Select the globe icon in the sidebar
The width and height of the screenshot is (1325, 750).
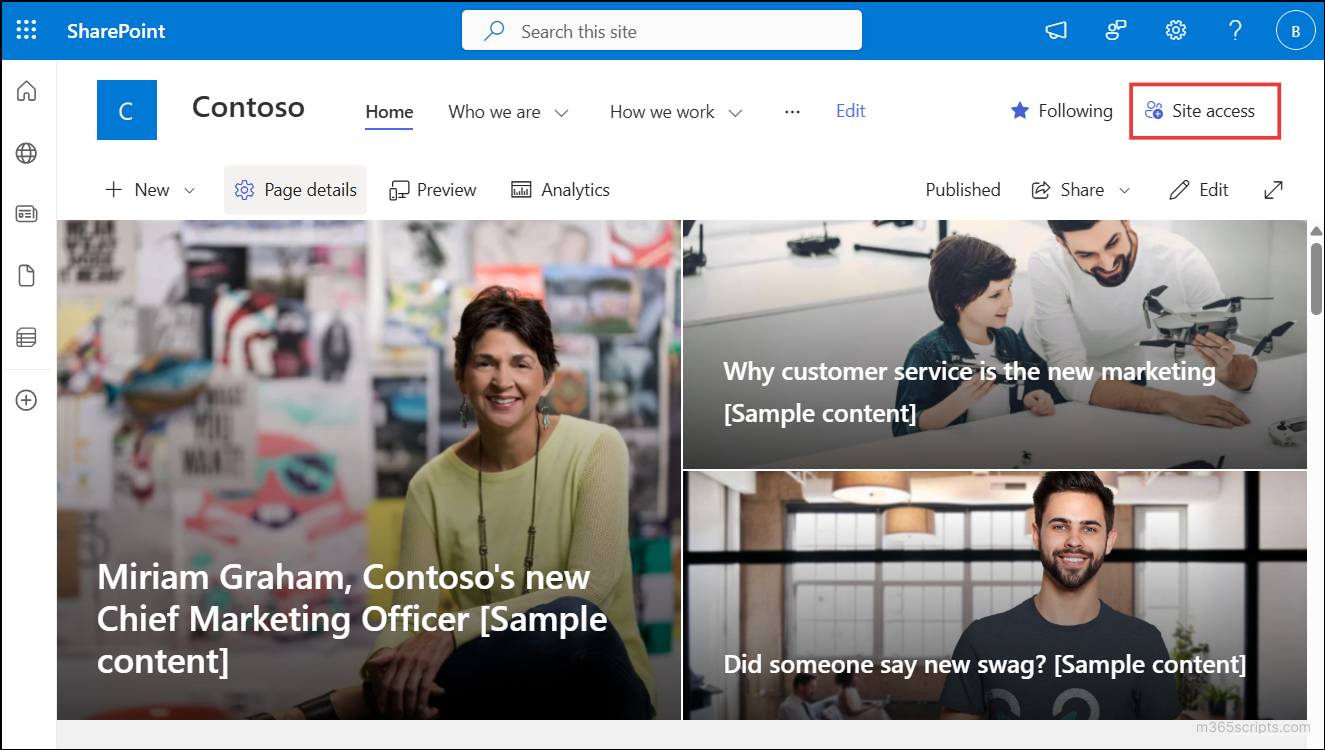pos(27,153)
